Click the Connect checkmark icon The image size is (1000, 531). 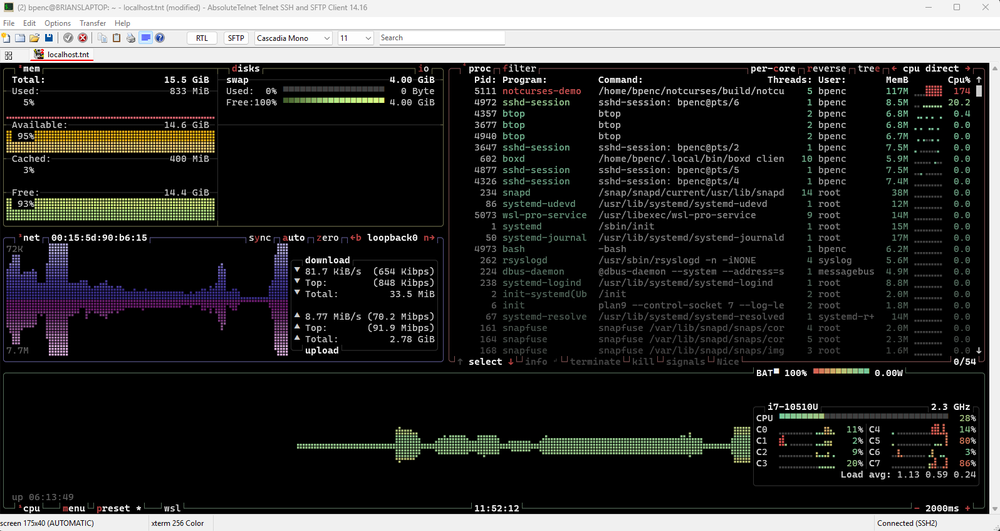(x=68, y=38)
